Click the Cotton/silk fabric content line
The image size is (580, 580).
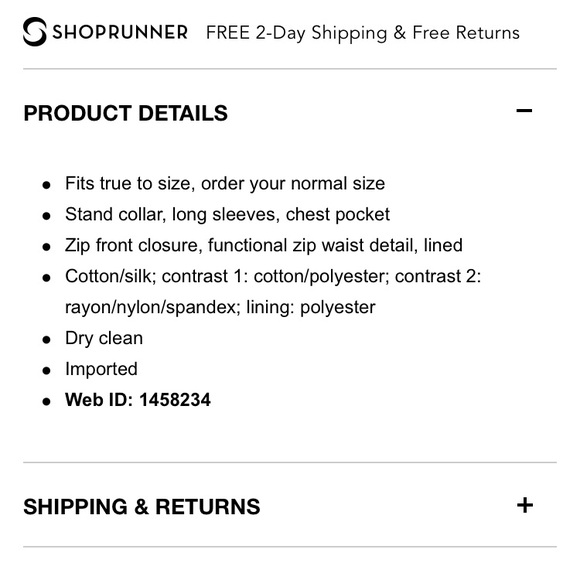tap(273, 276)
